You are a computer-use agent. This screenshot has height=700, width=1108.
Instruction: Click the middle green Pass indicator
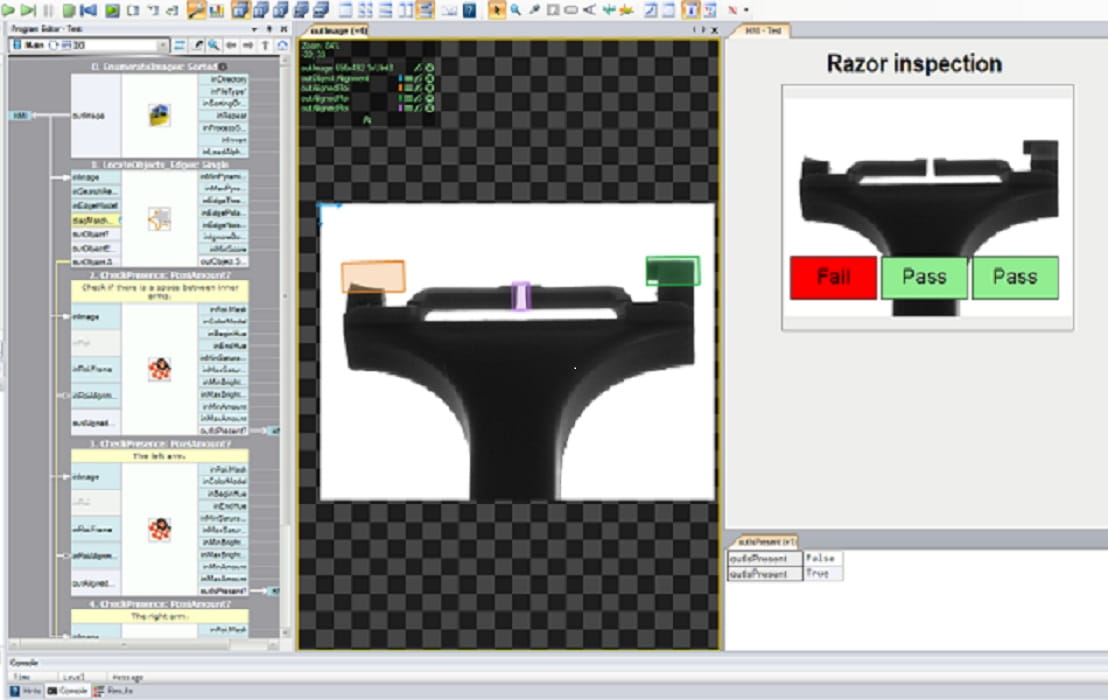click(924, 277)
